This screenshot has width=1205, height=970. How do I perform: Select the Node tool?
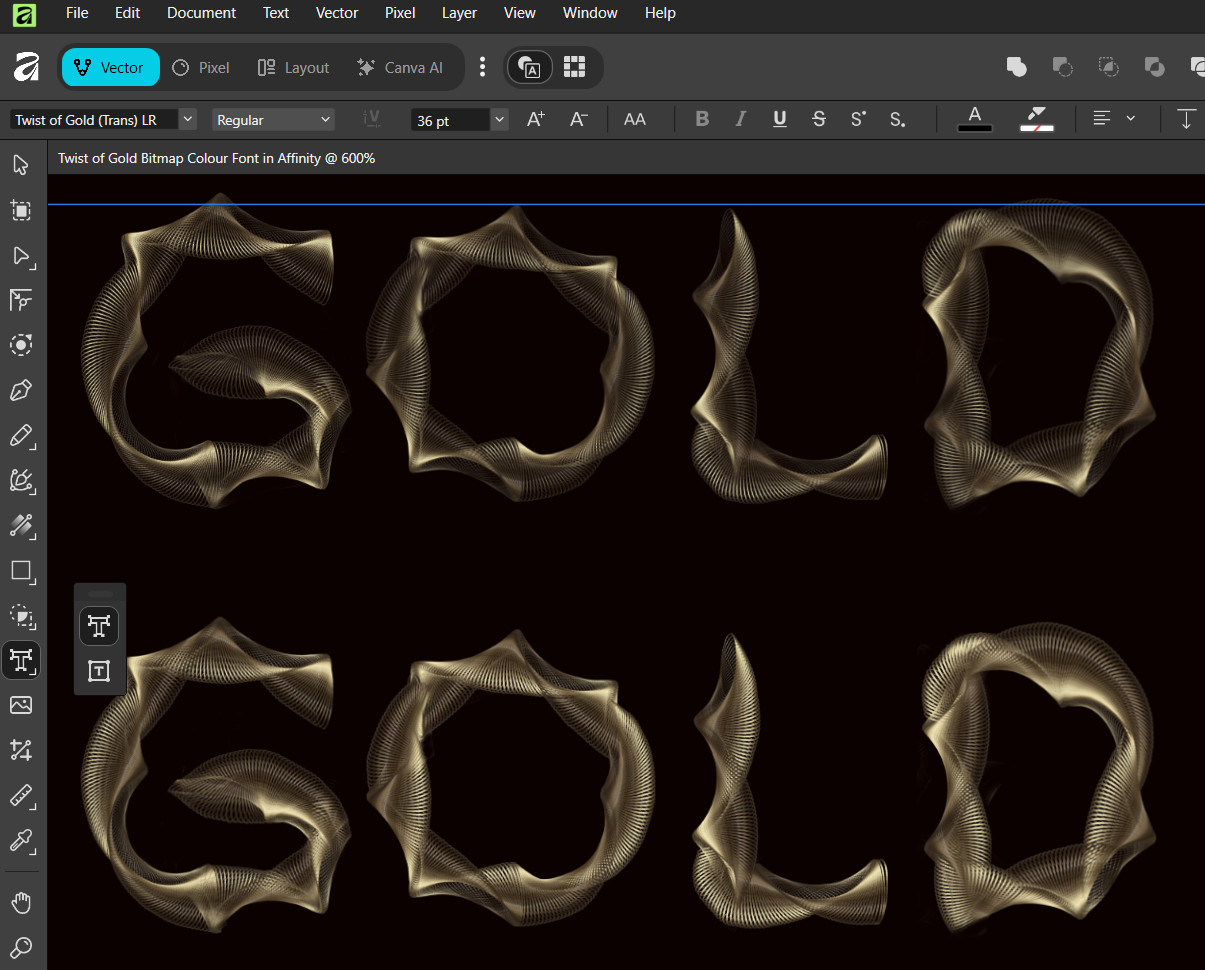point(21,255)
